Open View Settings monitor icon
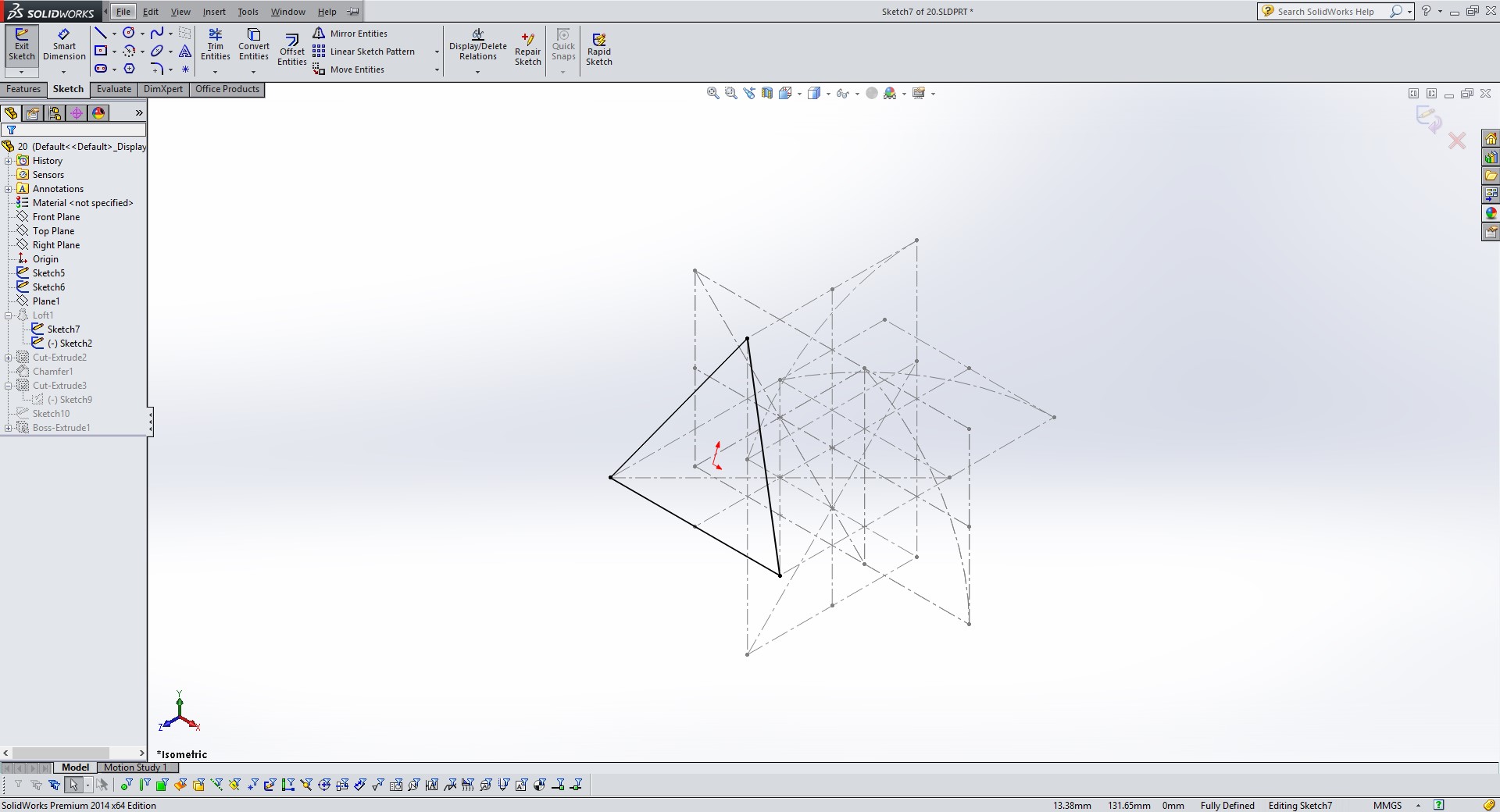This screenshot has height=812, width=1500. (x=919, y=93)
